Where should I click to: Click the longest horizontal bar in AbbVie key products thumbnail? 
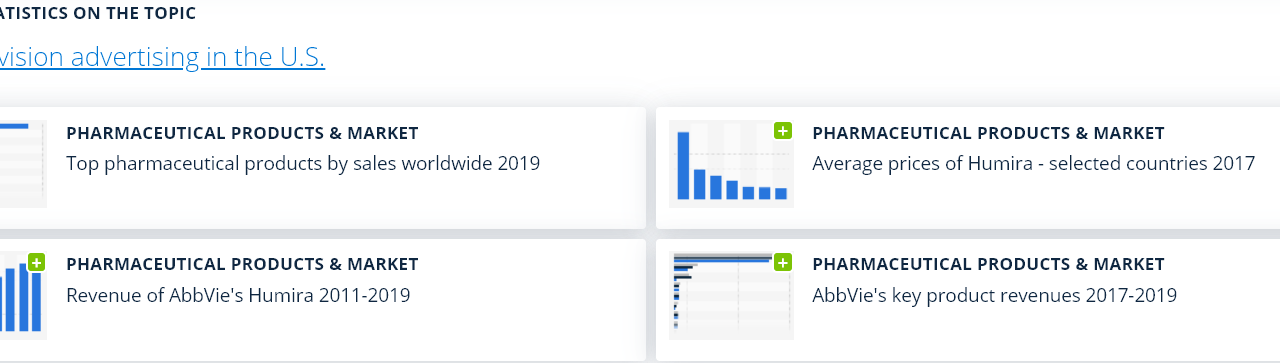(x=722, y=260)
